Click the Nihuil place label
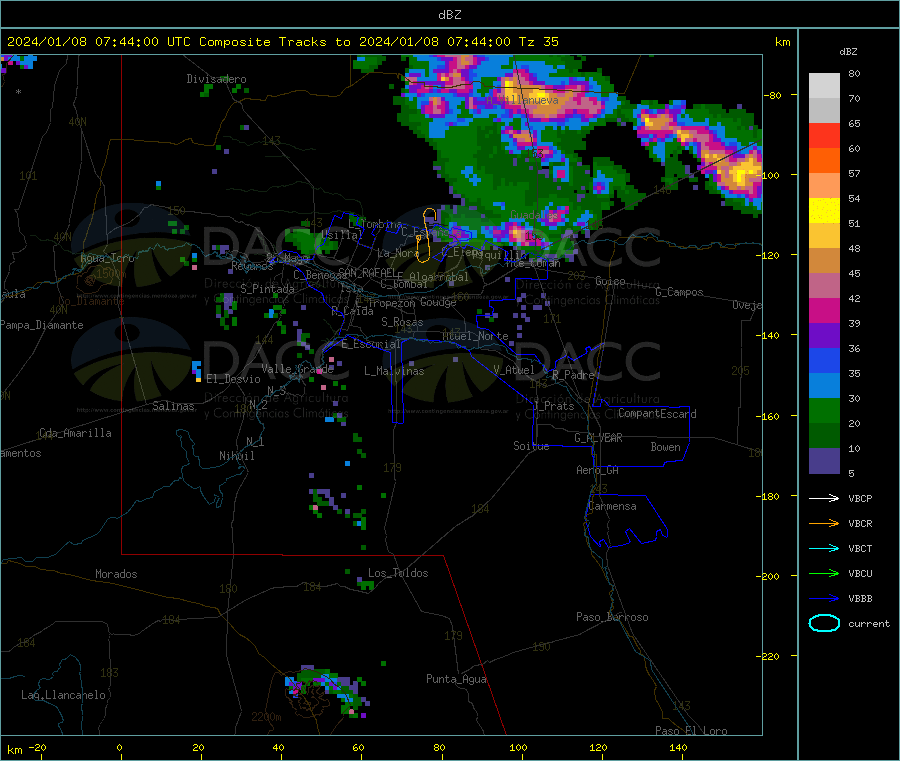Screen dimensions: 900x761 click(x=236, y=456)
